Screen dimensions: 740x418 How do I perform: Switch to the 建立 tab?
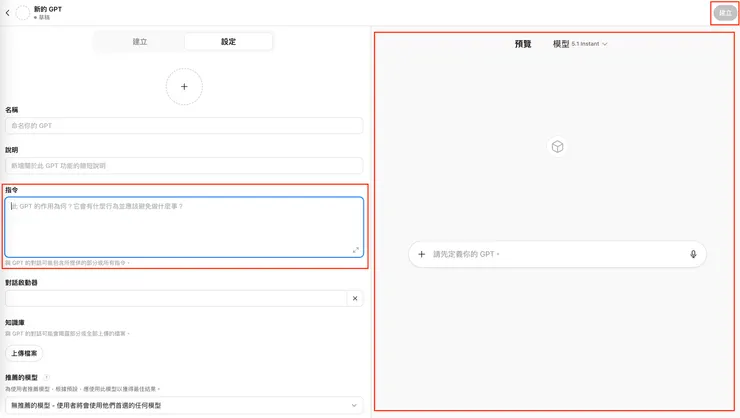click(140, 42)
